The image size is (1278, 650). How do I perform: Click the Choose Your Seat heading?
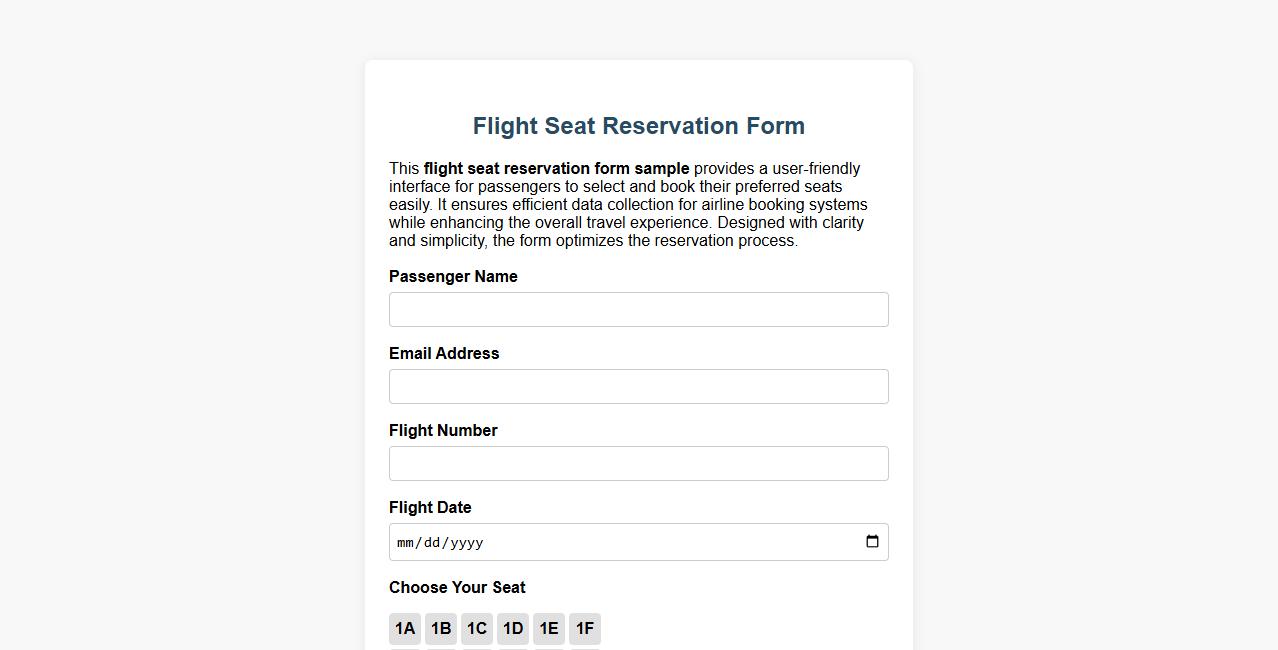pyautogui.click(x=457, y=587)
